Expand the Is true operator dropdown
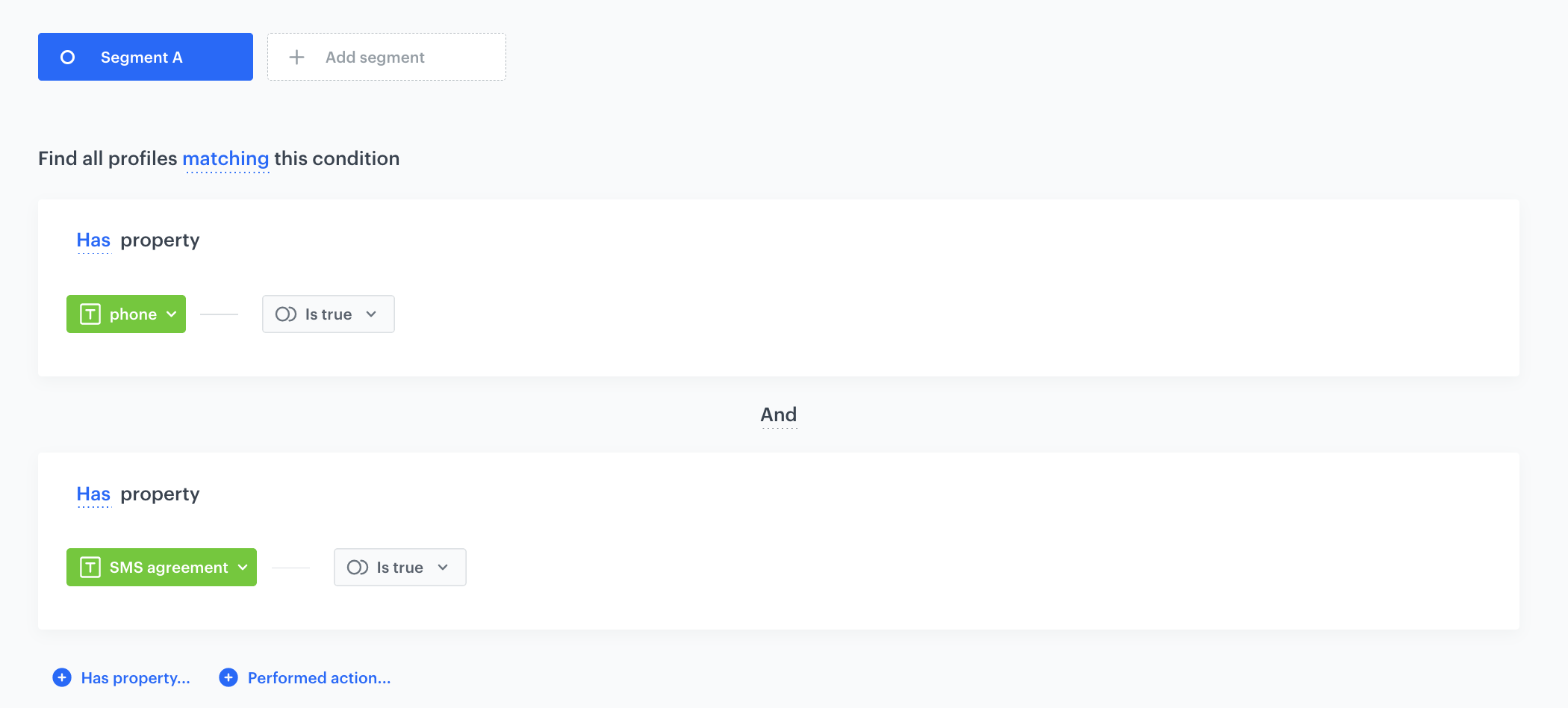1568x708 pixels. coord(371,314)
